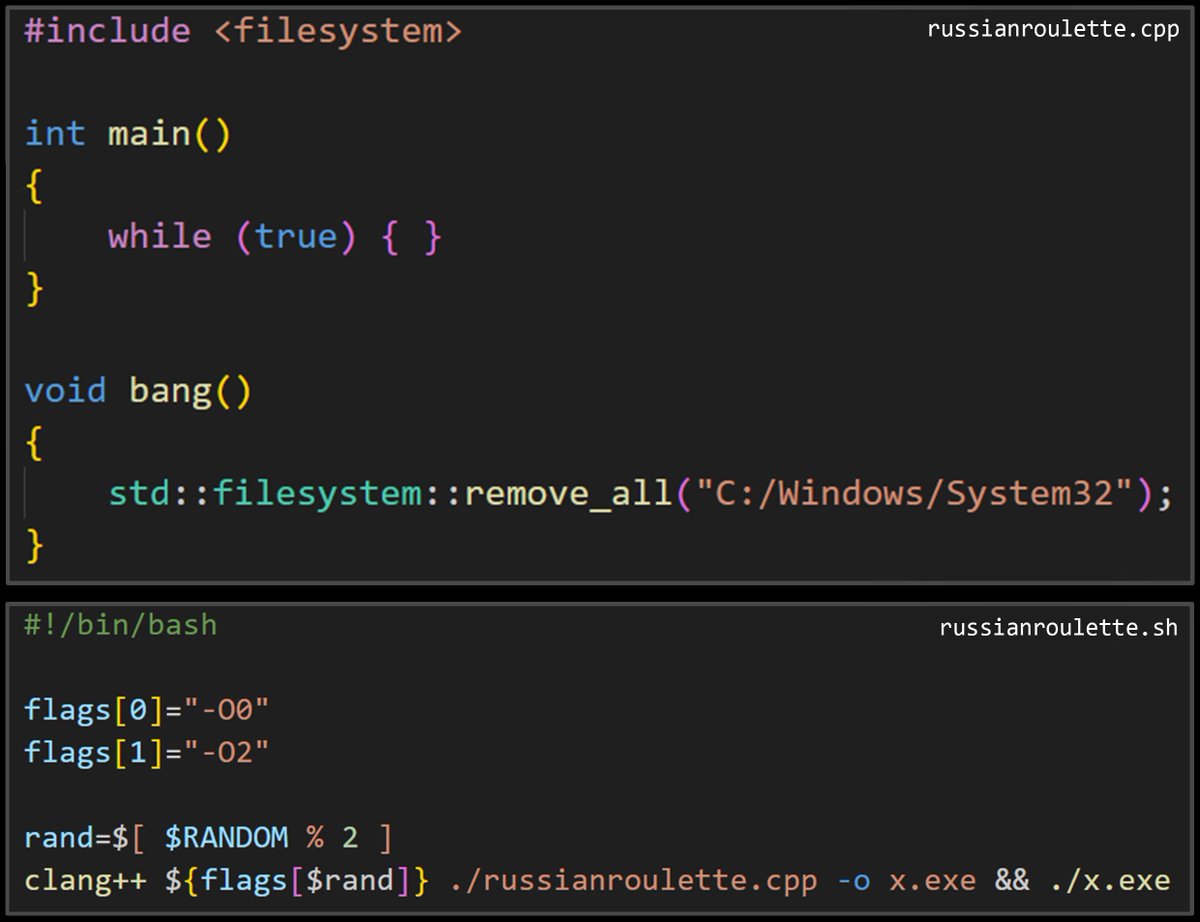This screenshot has width=1200, height=922.
Task: Click the std namespace token
Action: tap(139, 493)
